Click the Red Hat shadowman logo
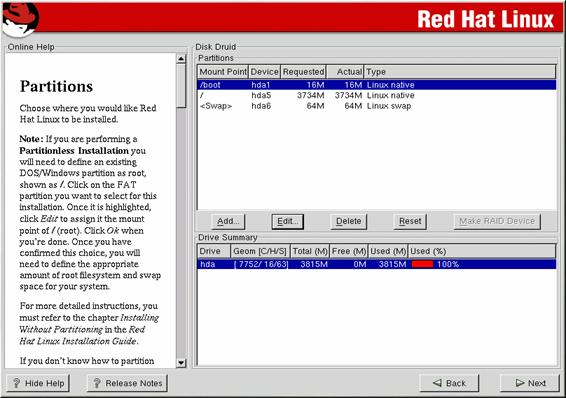Viewport: 566px width, 398px height. pos(20,20)
